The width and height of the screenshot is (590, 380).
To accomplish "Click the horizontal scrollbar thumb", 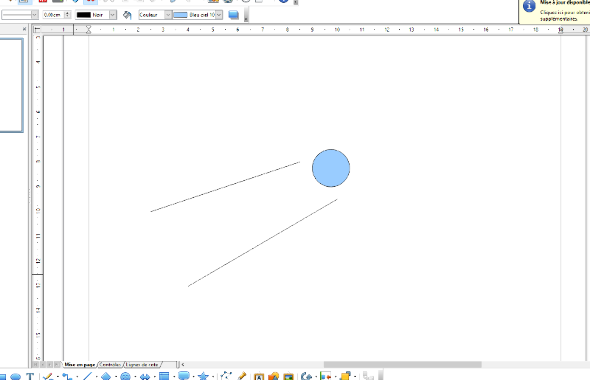I will tap(403, 365).
